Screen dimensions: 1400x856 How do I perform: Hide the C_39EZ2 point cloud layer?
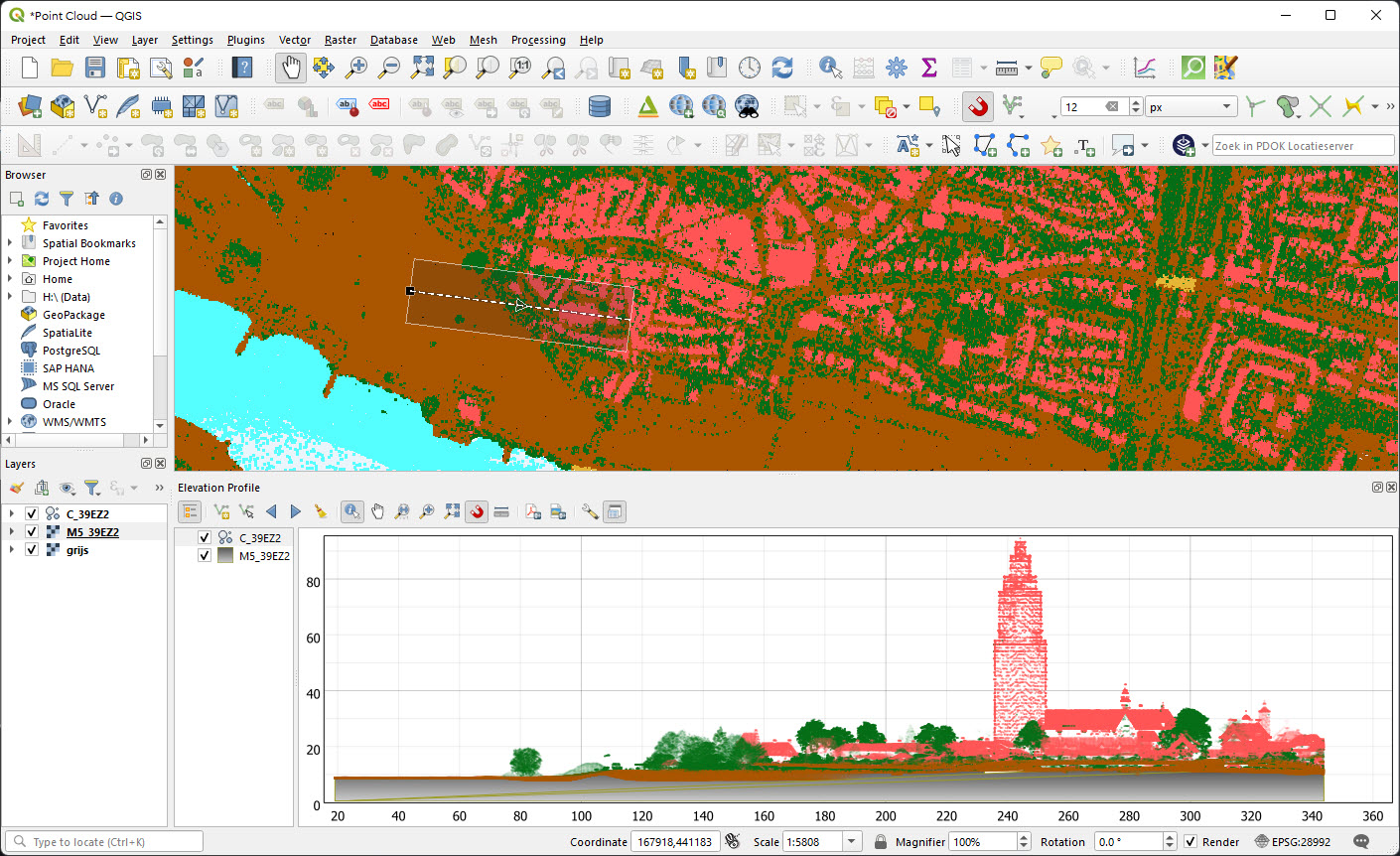(x=31, y=513)
